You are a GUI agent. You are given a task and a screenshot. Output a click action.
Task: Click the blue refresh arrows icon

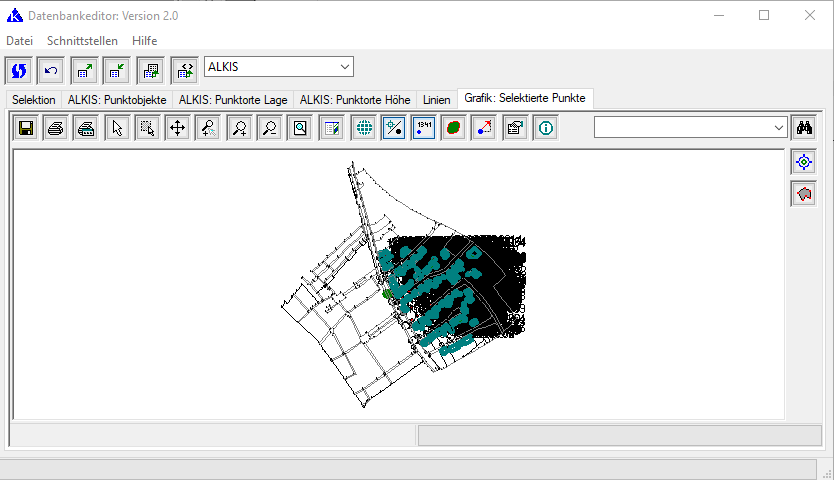(18, 70)
